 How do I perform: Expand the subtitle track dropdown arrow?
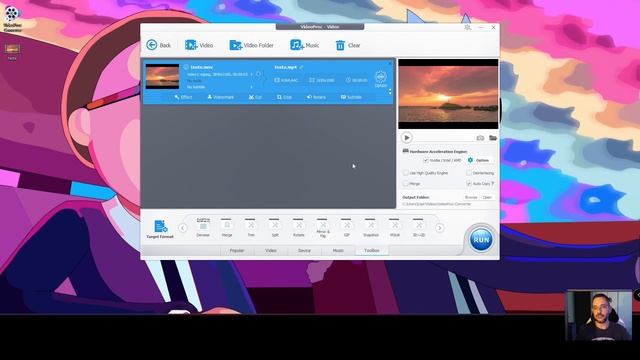(251, 87)
